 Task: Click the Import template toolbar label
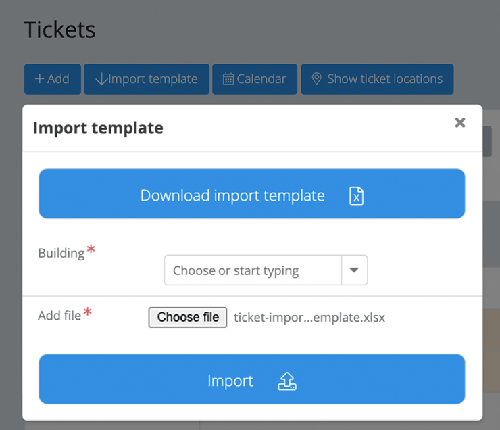pos(153,79)
